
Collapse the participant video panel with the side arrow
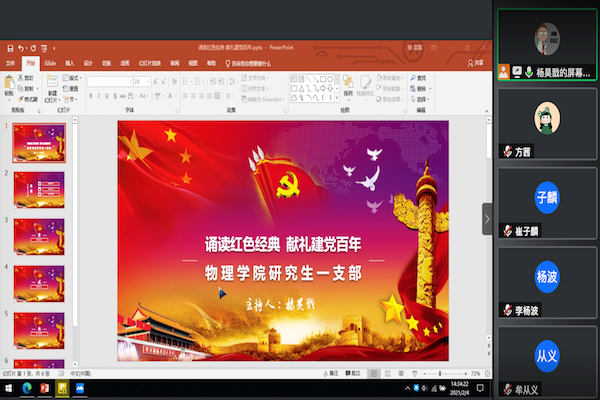487,219
